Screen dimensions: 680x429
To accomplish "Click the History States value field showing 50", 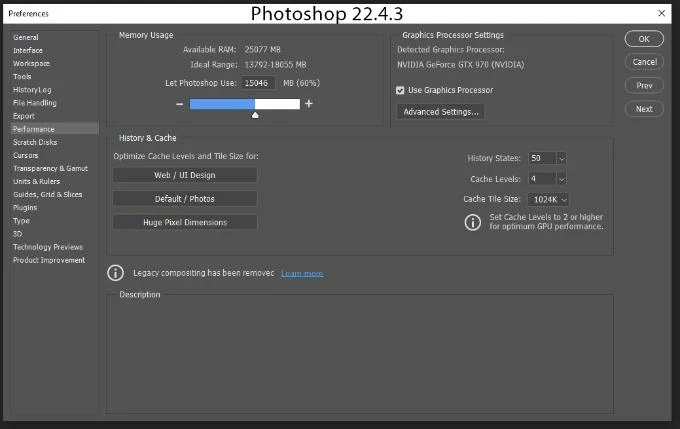I will (x=542, y=158).
